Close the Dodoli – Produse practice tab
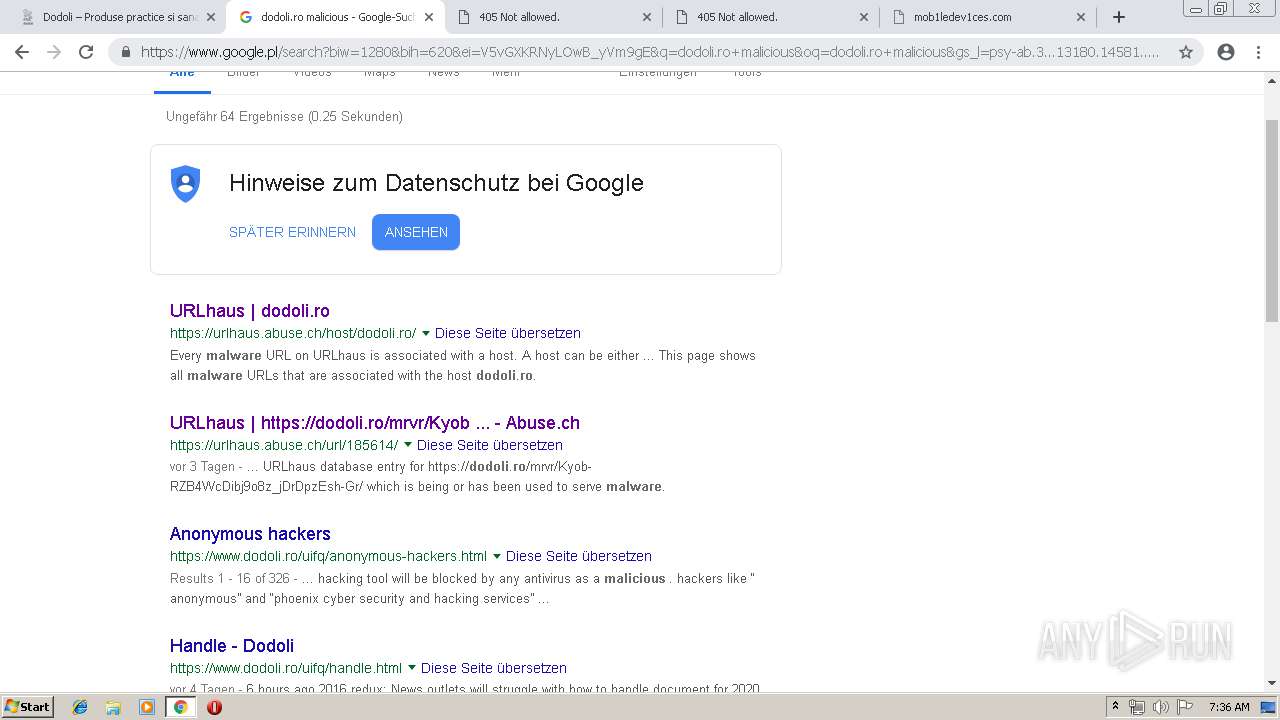The image size is (1280, 720). 210,17
